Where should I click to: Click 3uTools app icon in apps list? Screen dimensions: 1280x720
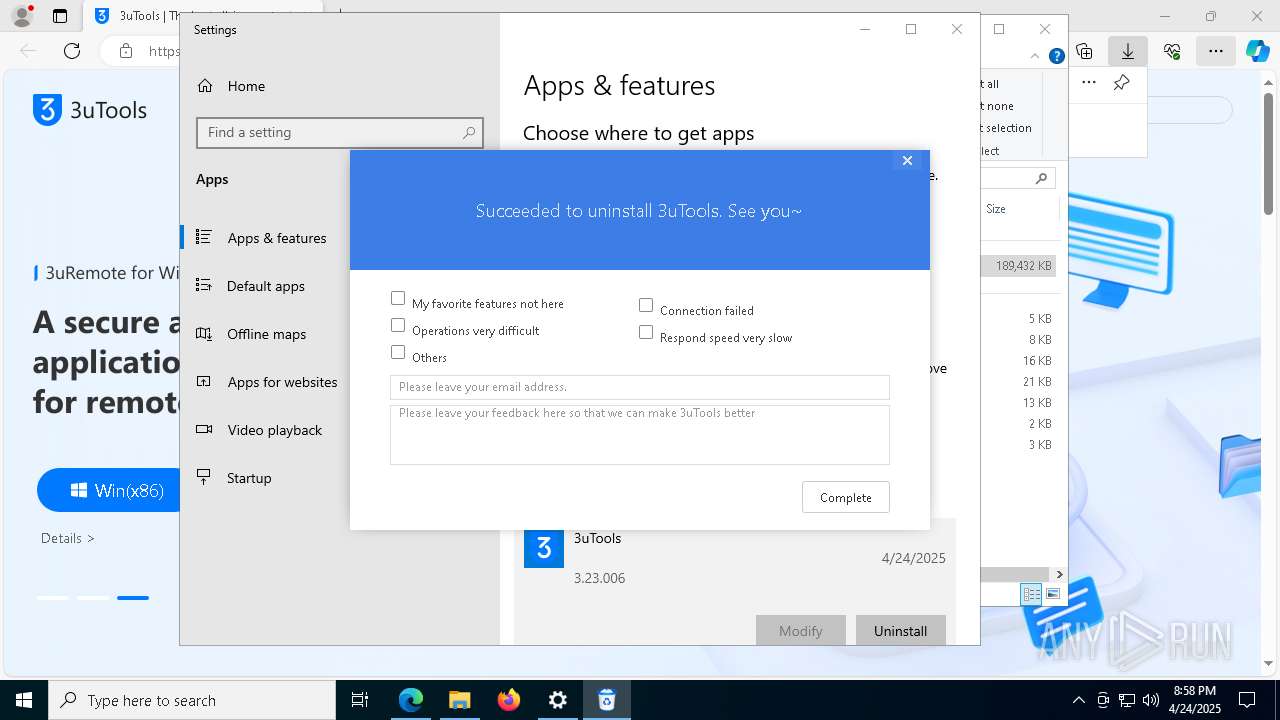[x=544, y=548]
